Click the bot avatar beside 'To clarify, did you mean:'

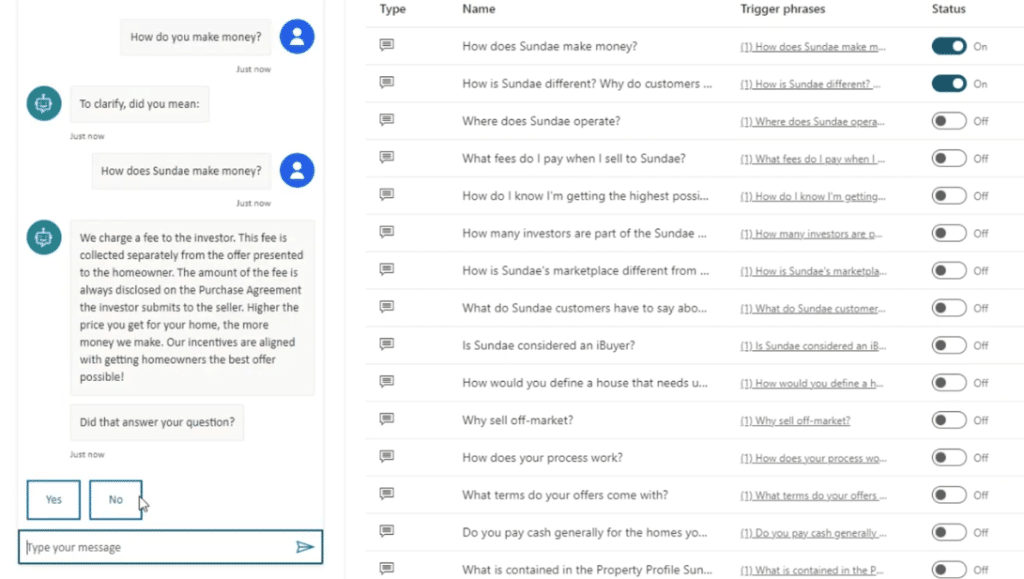(44, 103)
